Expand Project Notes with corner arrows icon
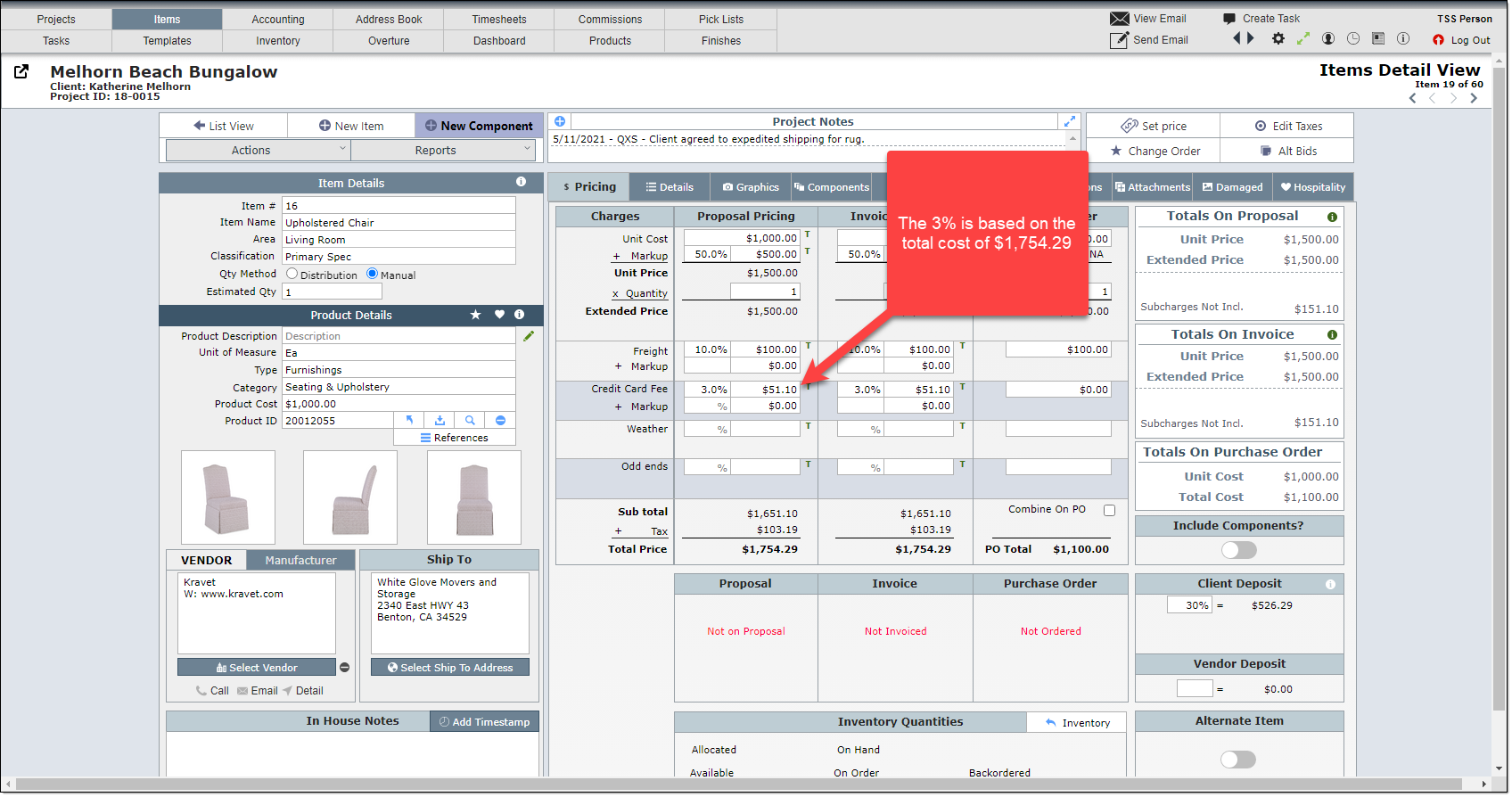Viewport: 1512px width, 797px height. 1070,121
